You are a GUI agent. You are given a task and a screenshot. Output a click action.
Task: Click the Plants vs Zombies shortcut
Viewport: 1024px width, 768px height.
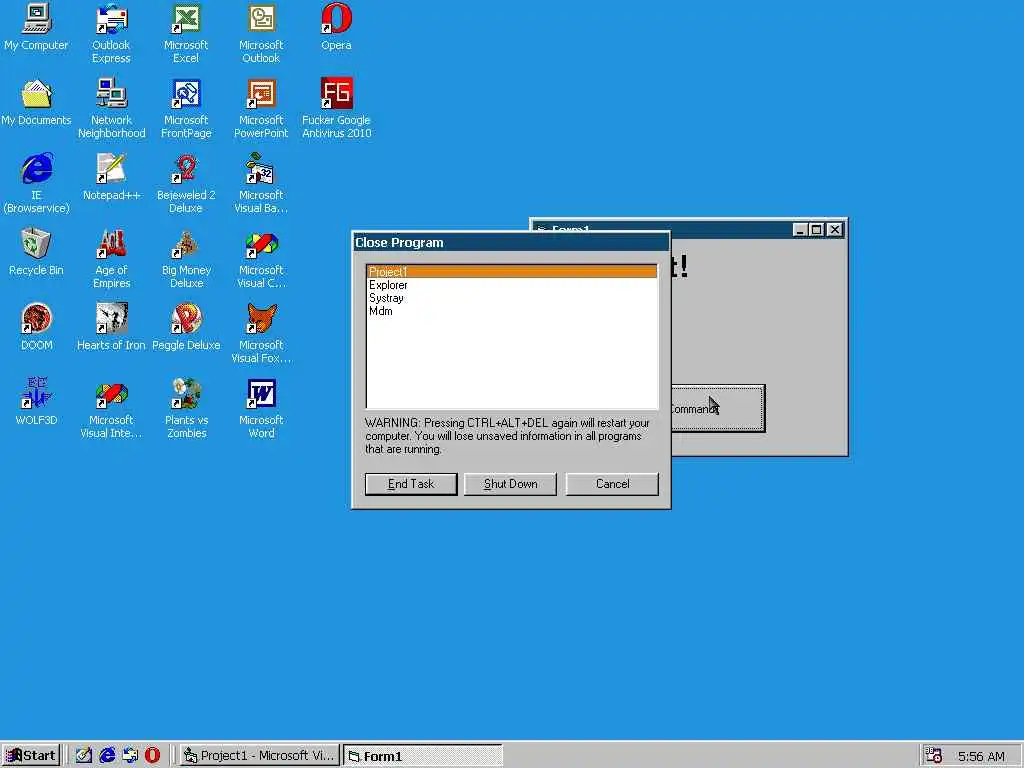click(186, 408)
